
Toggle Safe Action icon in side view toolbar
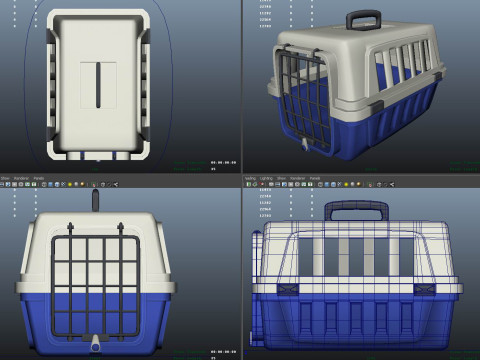pos(304,184)
